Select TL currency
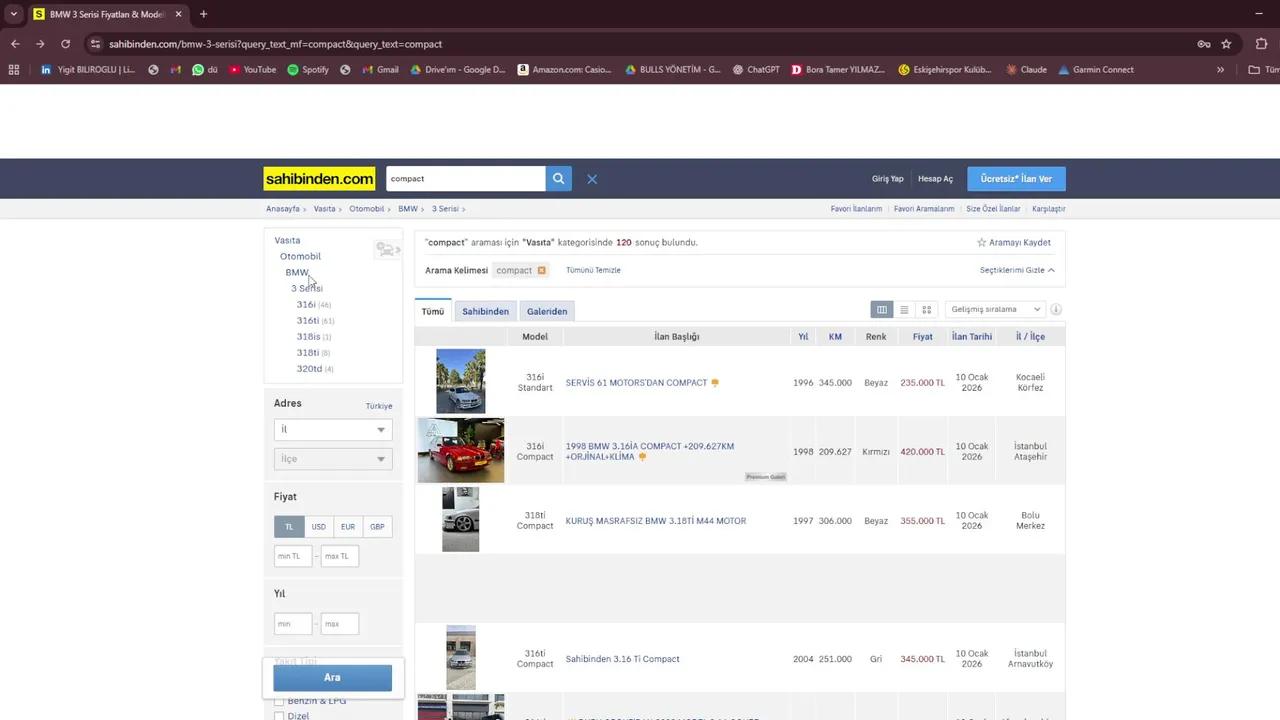The height and width of the screenshot is (720, 1280). pos(289,527)
